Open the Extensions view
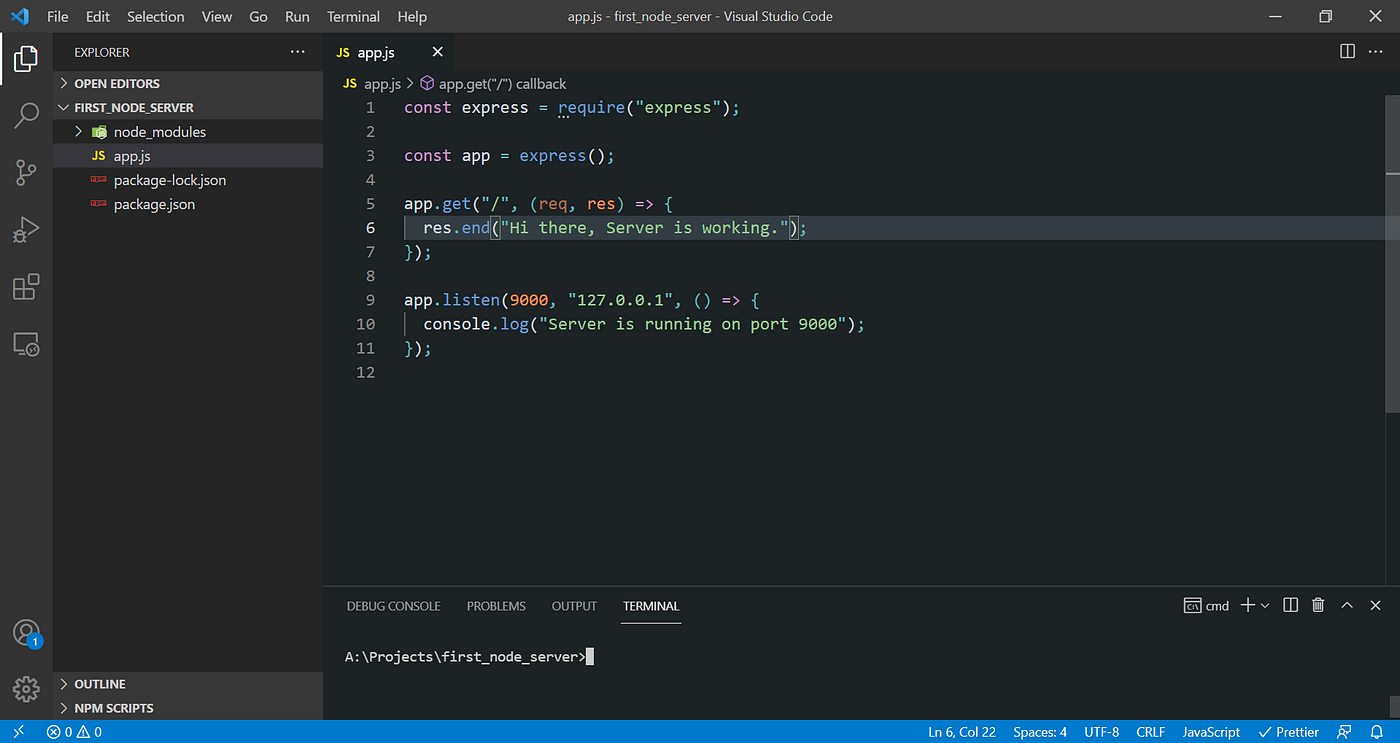The height and width of the screenshot is (743, 1400). pyautogui.click(x=26, y=287)
